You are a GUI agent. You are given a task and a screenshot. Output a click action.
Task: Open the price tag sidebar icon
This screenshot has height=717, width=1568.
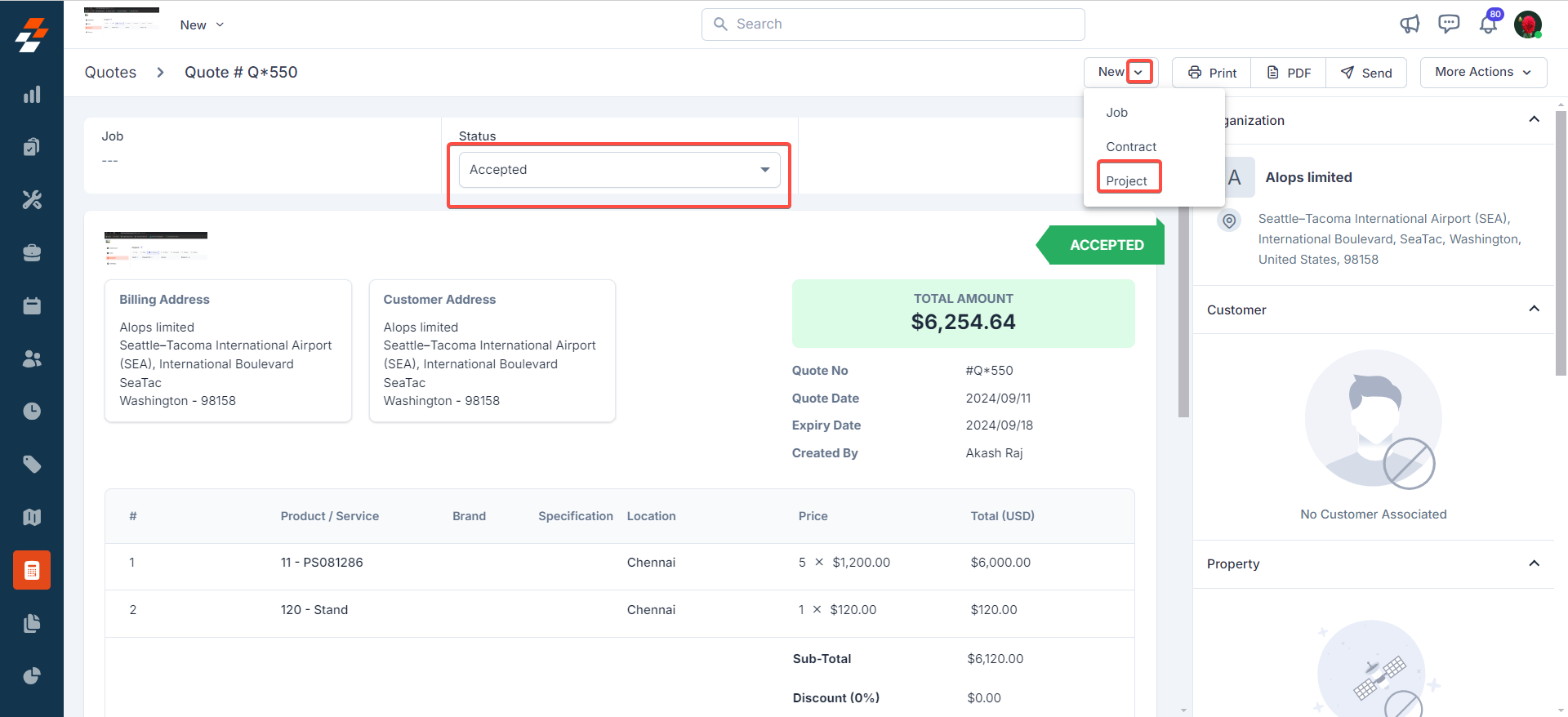32,464
